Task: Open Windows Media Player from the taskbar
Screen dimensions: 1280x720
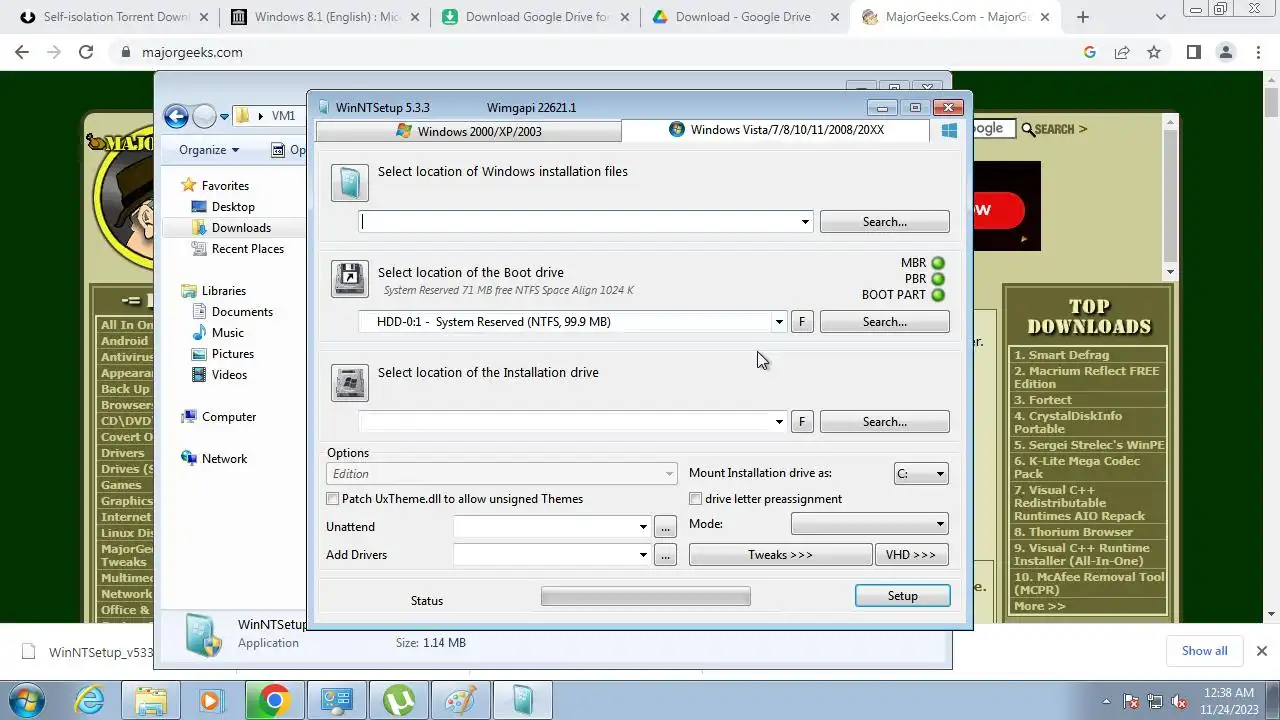Action: pyautogui.click(x=211, y=700)
